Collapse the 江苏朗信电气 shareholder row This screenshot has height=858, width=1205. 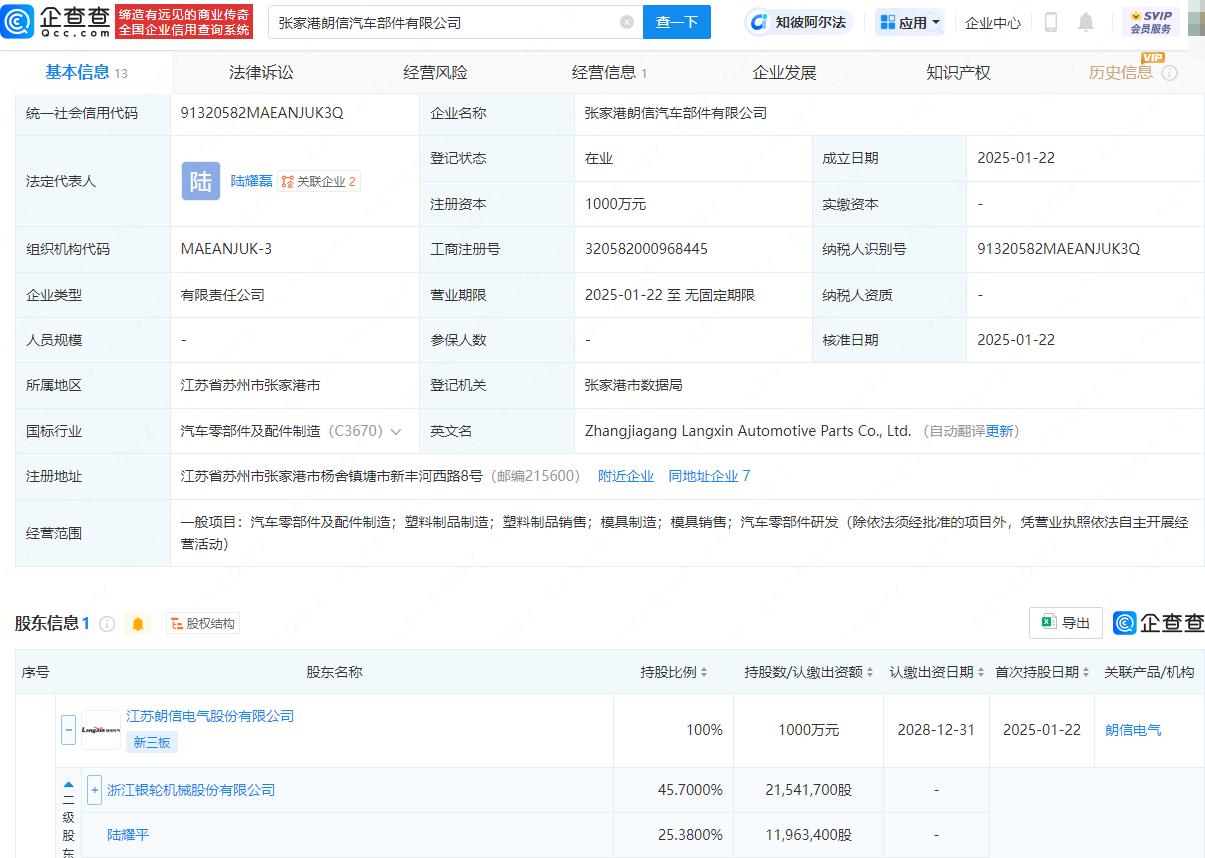[68, 730]
